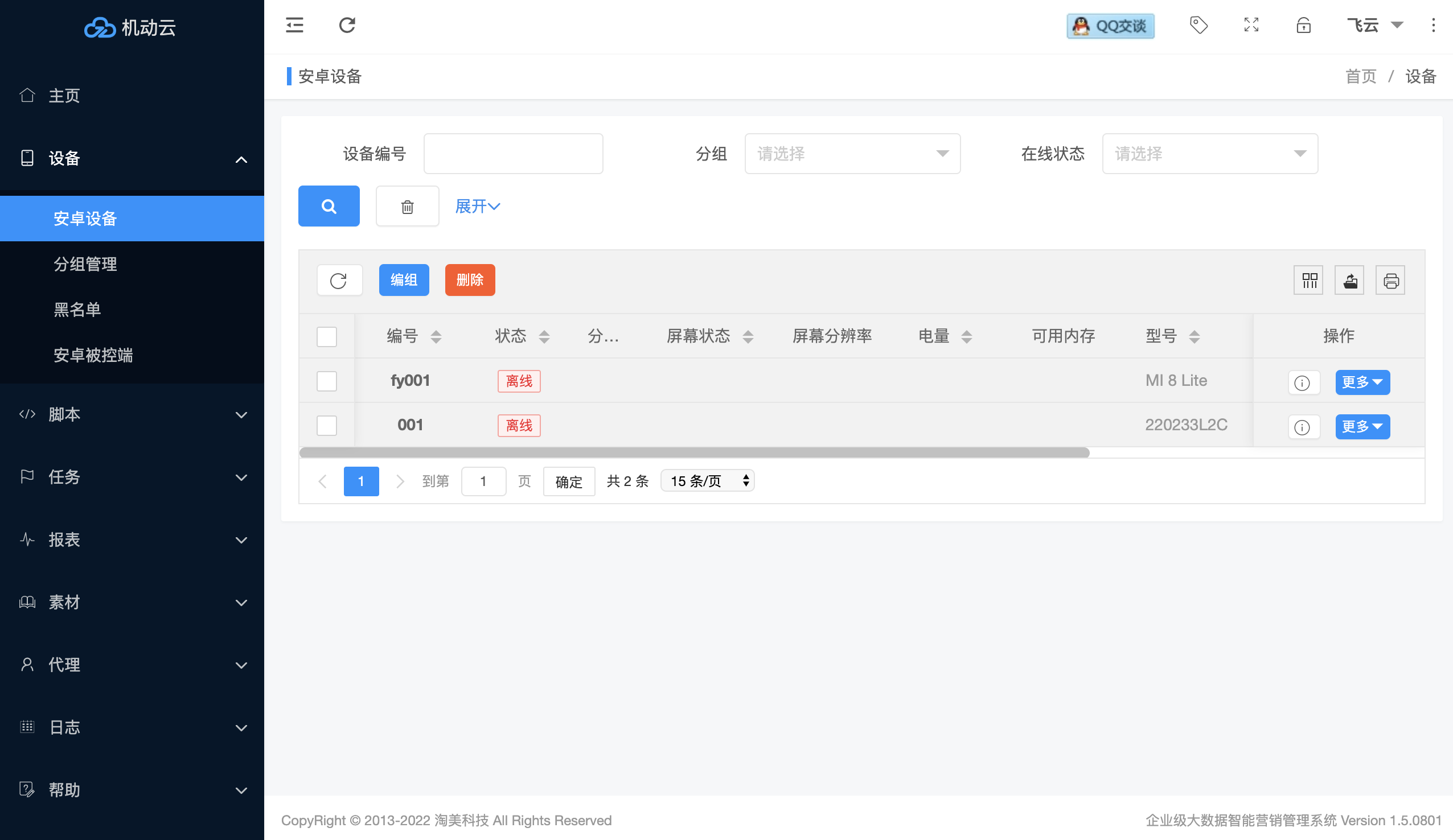
Task: Open 更多 dropdown for device 001
Action: (x=1362, y=427)
